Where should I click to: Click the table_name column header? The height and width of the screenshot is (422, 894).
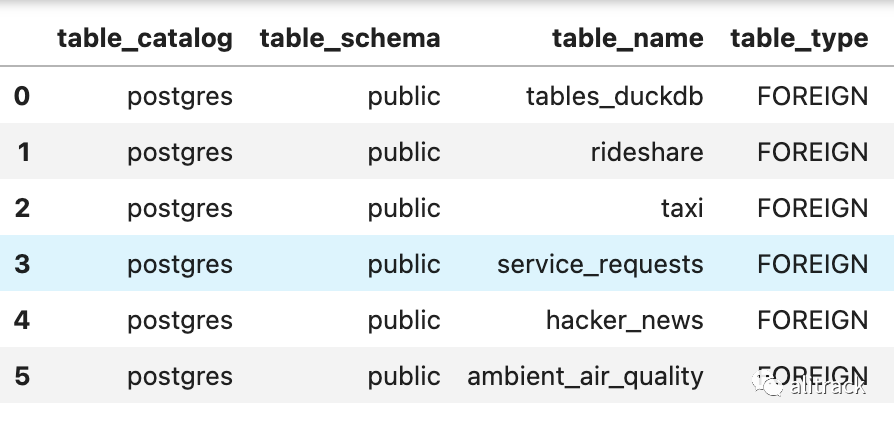click(x=628, y=39)
